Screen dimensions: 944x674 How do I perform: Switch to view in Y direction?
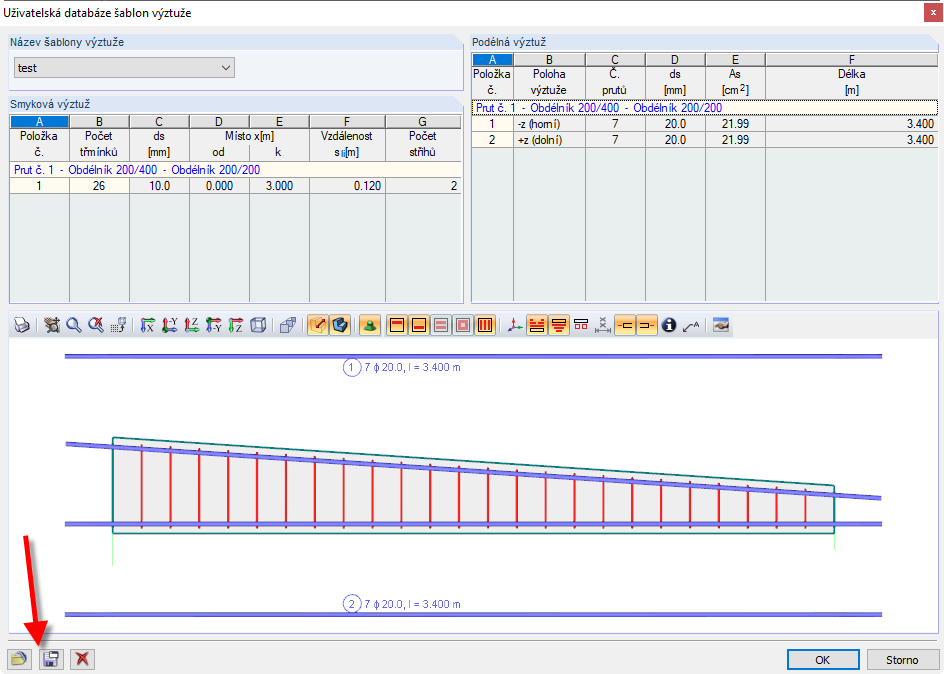click(x=170, y=326)
